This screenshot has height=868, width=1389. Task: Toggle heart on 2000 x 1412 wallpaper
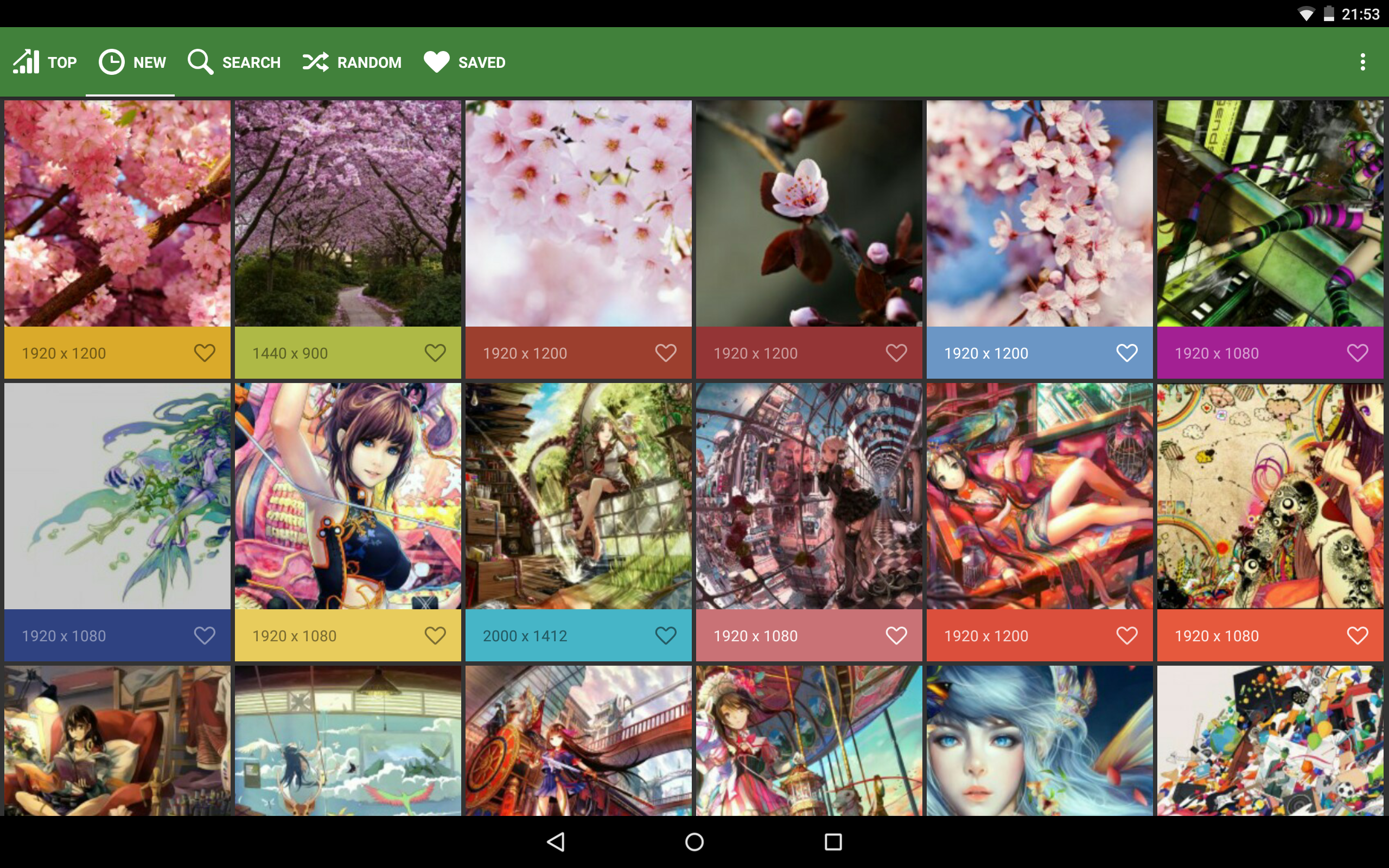(665, 635)
